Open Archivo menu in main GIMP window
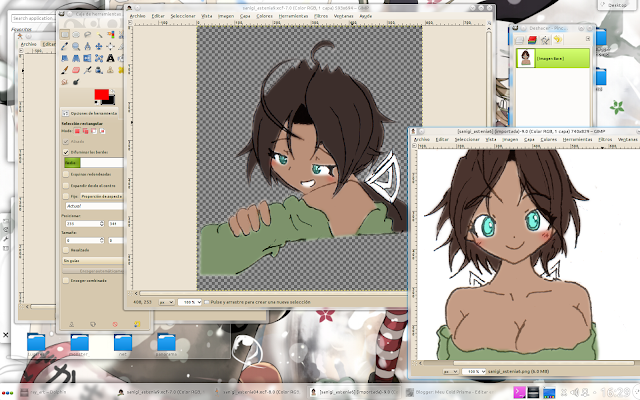640x400 pixels. pos(138,16)
